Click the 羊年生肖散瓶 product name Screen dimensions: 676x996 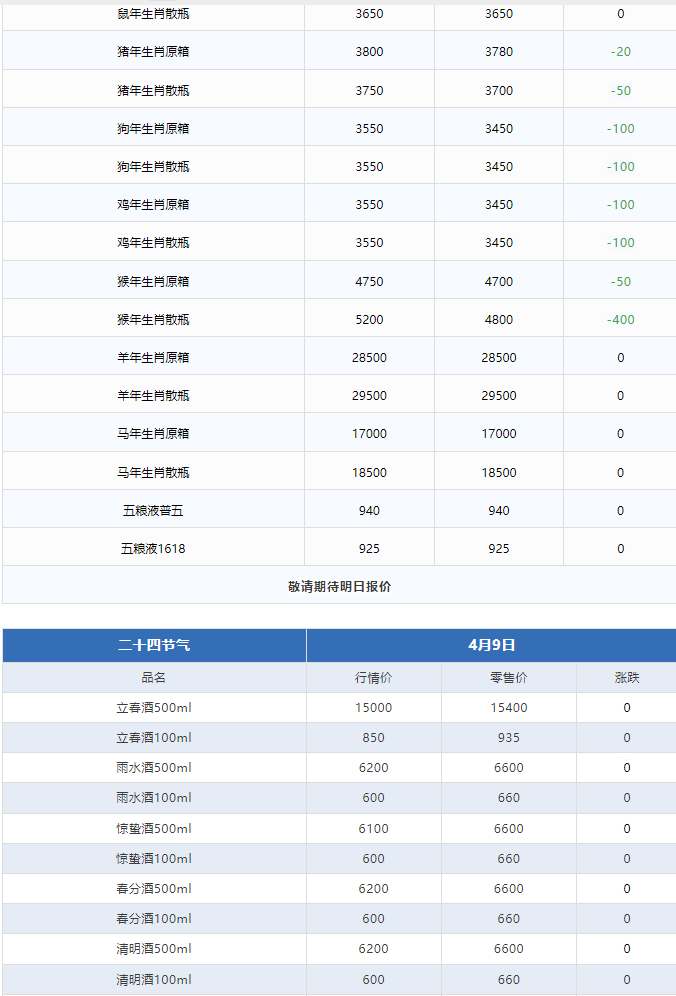pos(153,396)
